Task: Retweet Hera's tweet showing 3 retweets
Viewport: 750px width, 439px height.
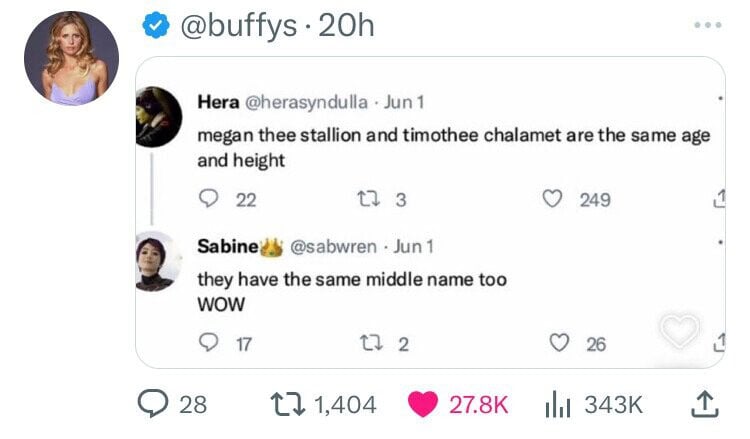Action: [369, 199]
